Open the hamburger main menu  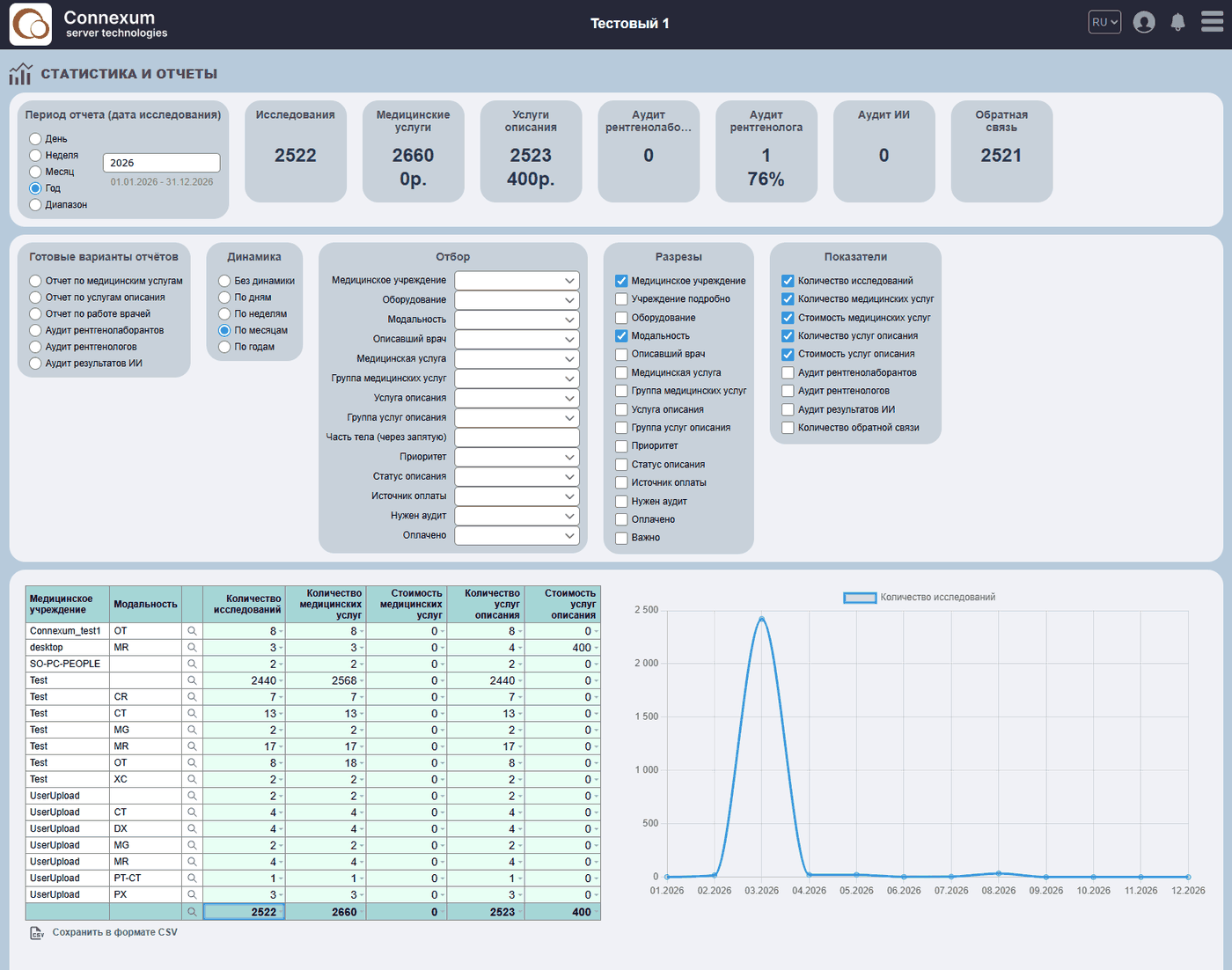(x=1212, y=22)
